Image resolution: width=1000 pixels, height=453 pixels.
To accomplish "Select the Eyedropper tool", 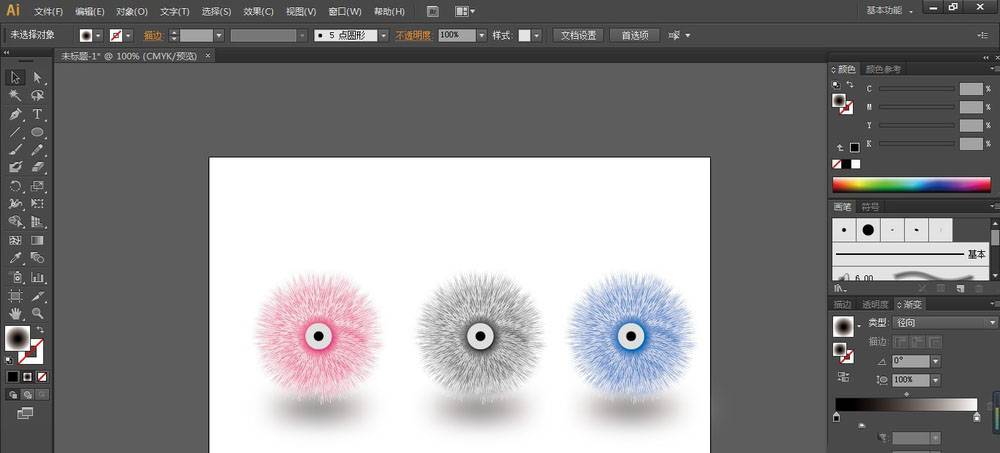I will coord(16,258).
